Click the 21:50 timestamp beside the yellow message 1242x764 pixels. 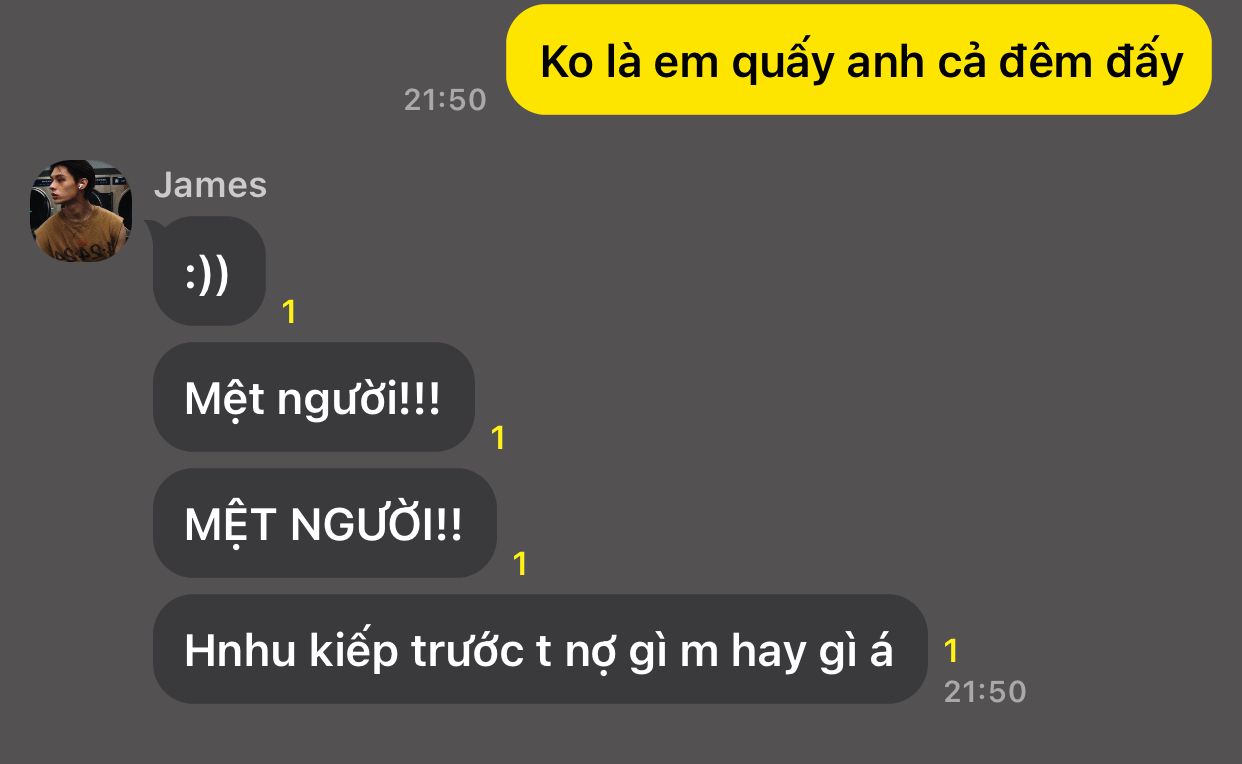pyautogui.click(x=445, y=100)
